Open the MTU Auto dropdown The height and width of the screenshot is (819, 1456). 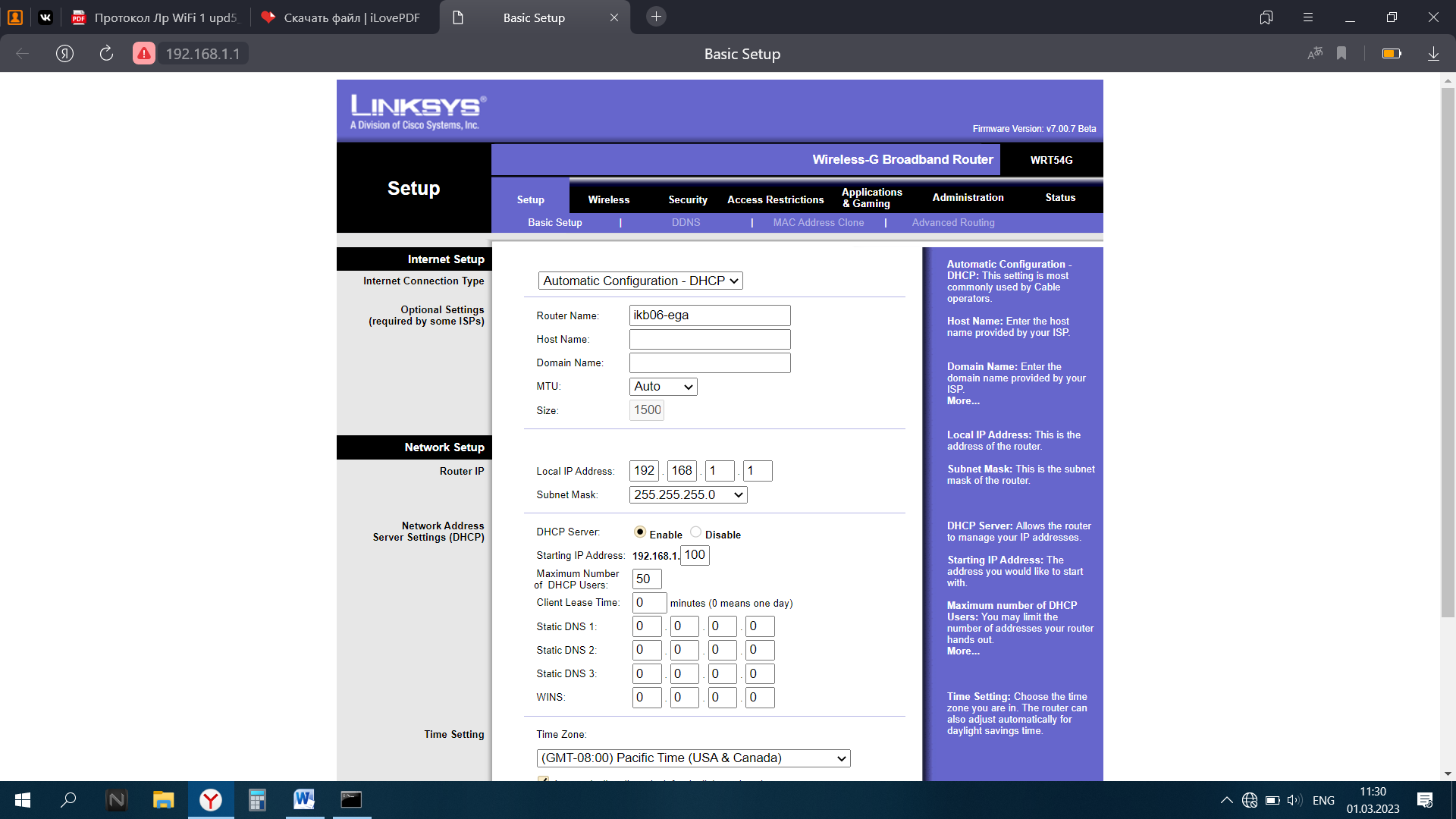[664, 387]
